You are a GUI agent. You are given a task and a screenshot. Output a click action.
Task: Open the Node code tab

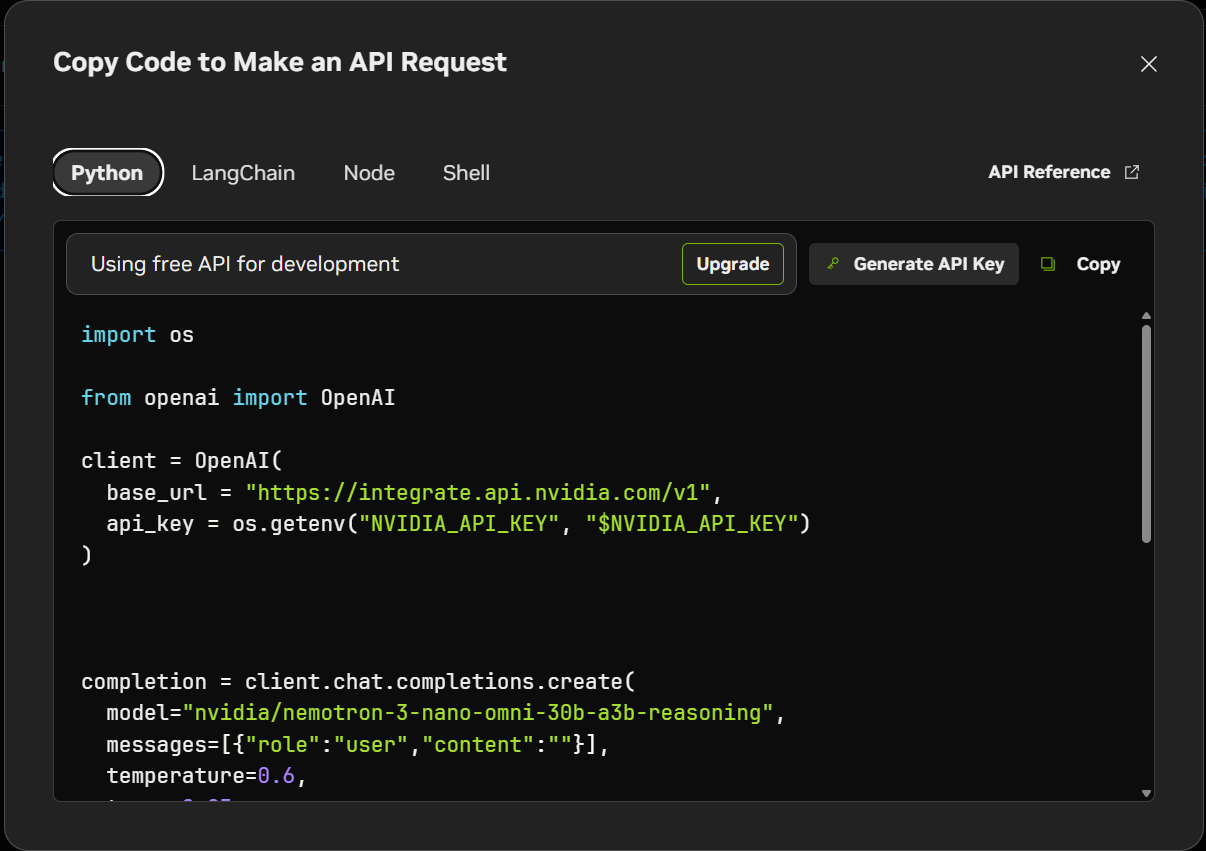click(369, 173)
